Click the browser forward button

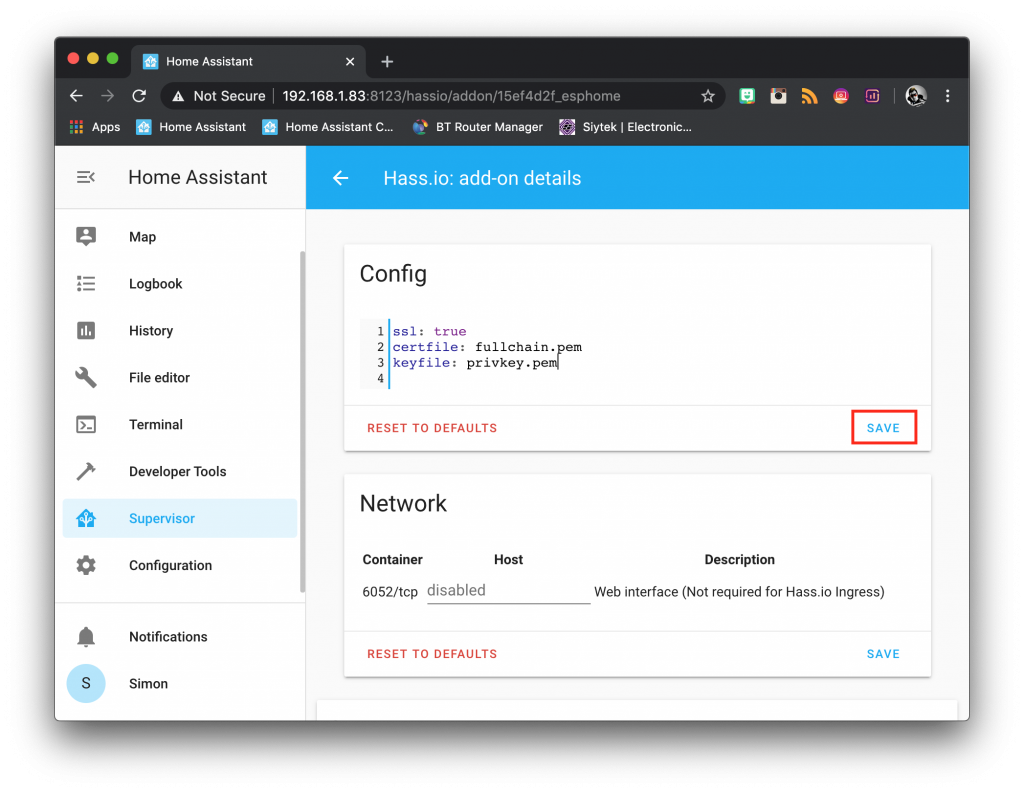coord(108,96)
